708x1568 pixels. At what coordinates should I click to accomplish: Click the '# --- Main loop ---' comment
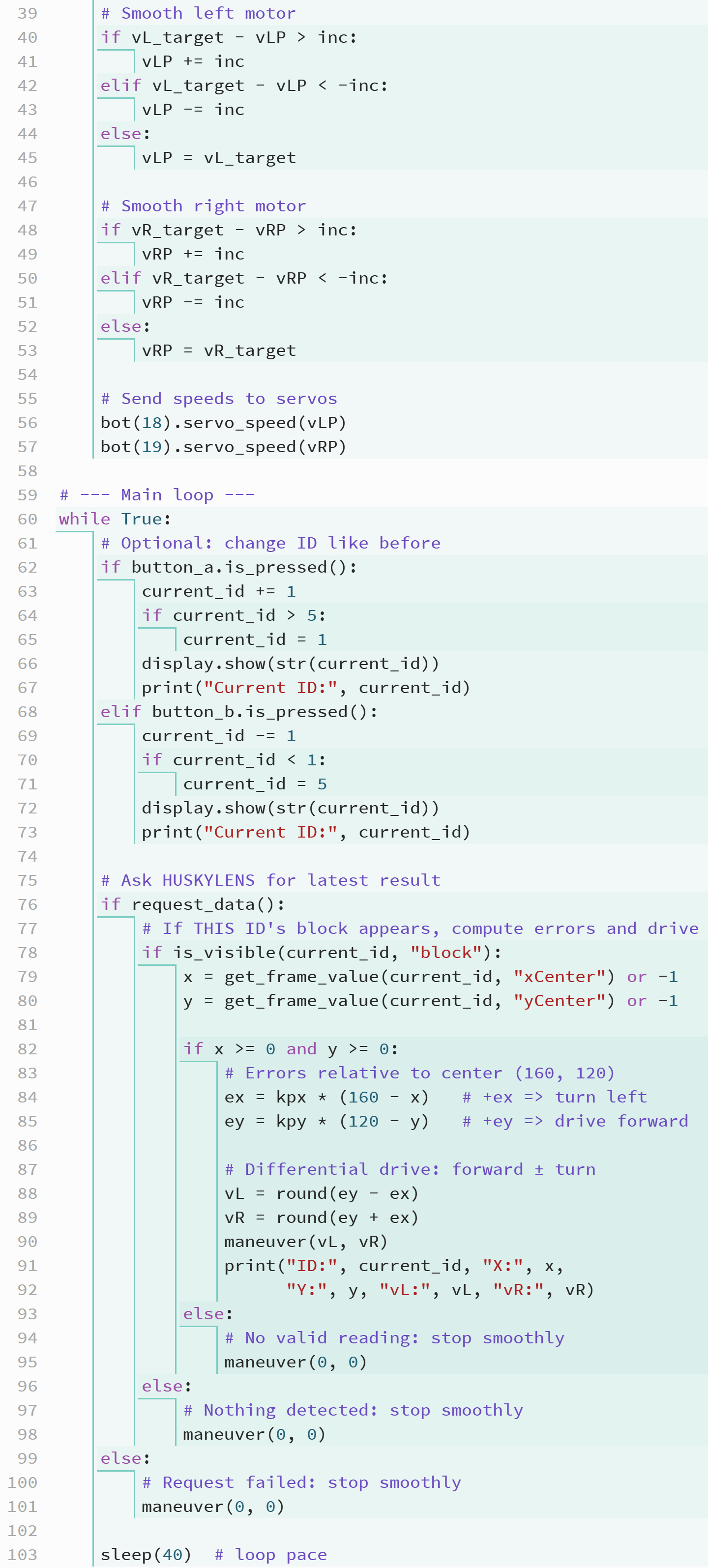point(156,495)
